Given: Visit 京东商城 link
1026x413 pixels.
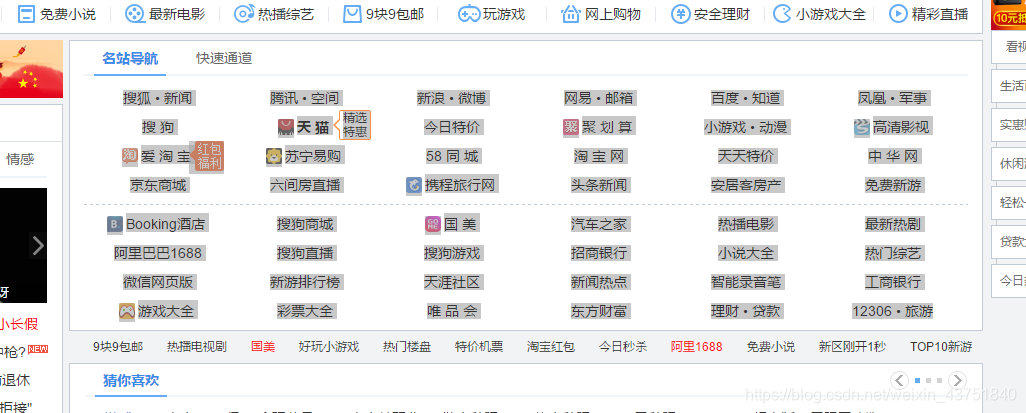Looking at the screenshot, I should [x=158, y=185].
